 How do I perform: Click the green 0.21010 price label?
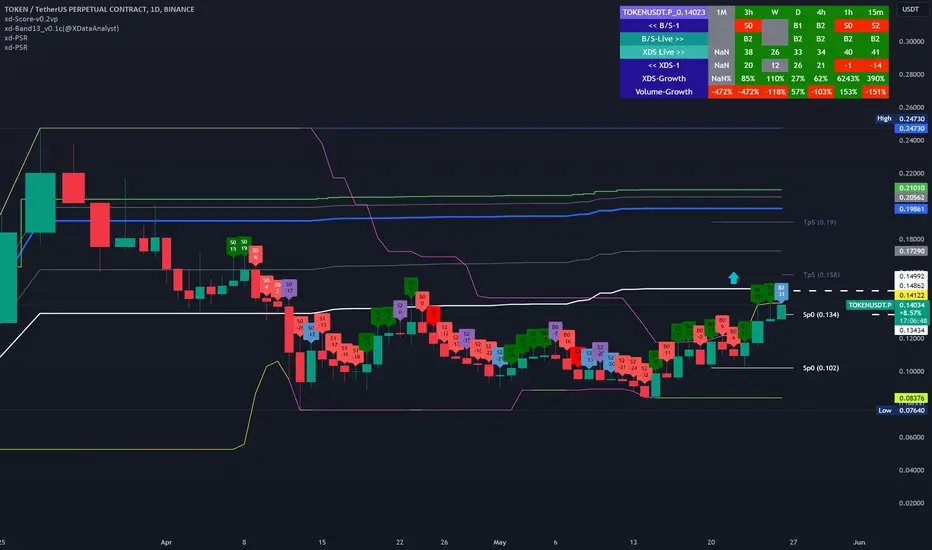click(x=911, y=188)
